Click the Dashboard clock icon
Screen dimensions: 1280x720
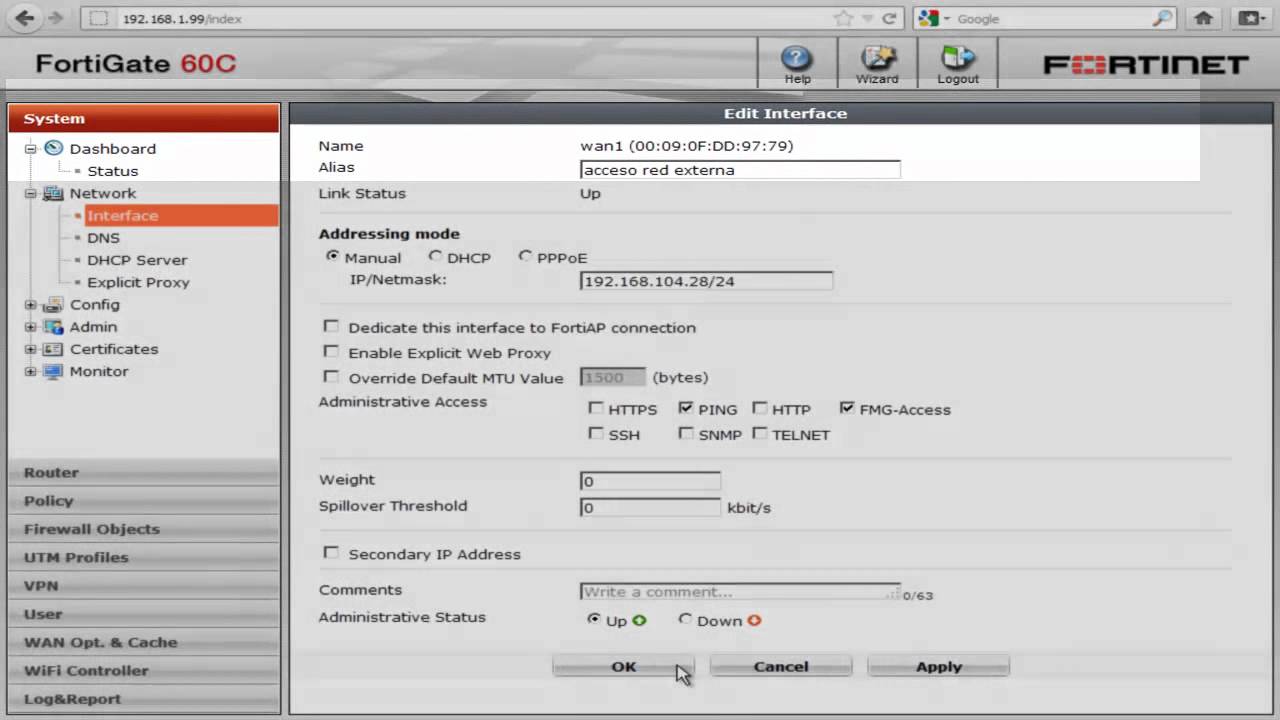pos(54,148)
